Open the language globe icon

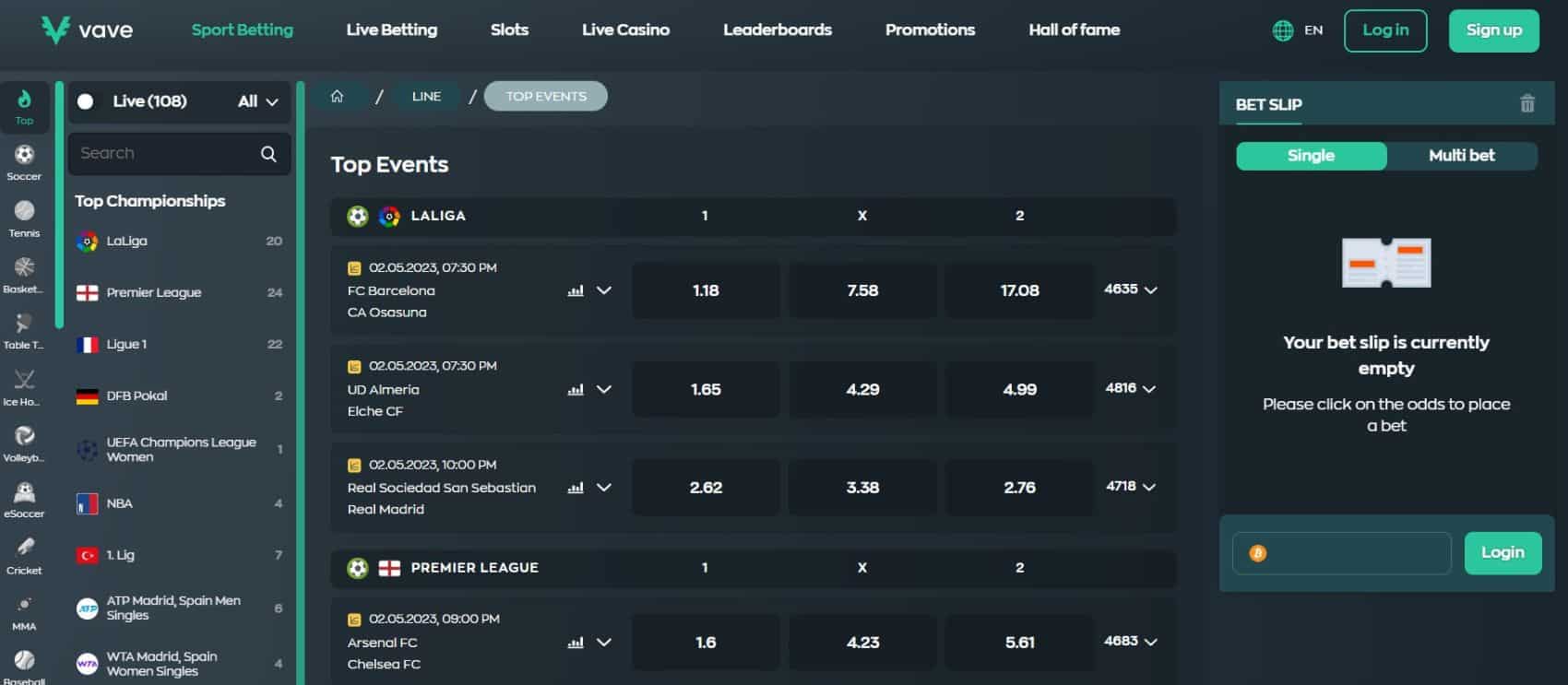[1281, 30]
